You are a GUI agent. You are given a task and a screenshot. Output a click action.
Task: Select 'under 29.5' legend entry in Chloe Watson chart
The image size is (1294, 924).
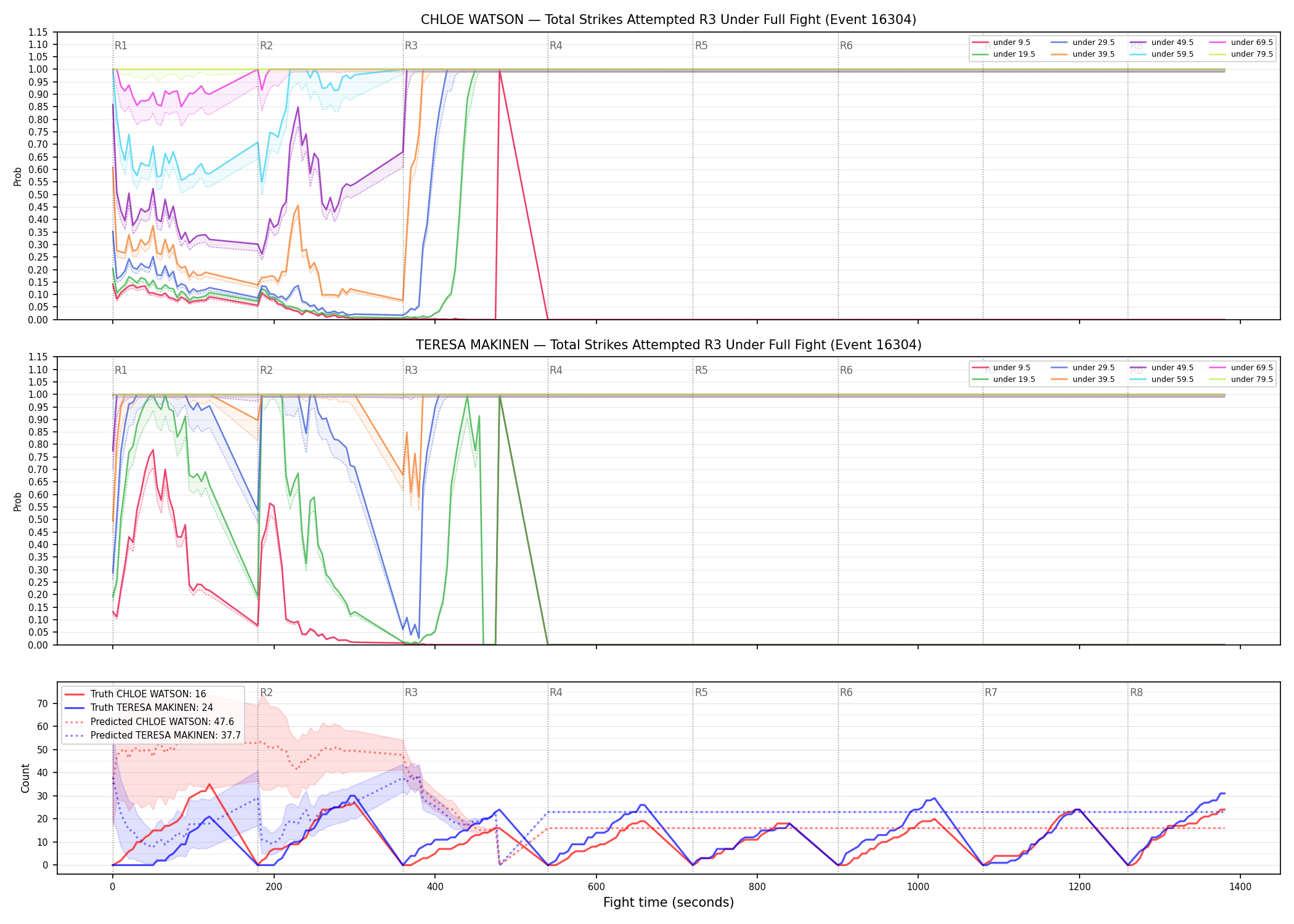(x=1083, y=43)
